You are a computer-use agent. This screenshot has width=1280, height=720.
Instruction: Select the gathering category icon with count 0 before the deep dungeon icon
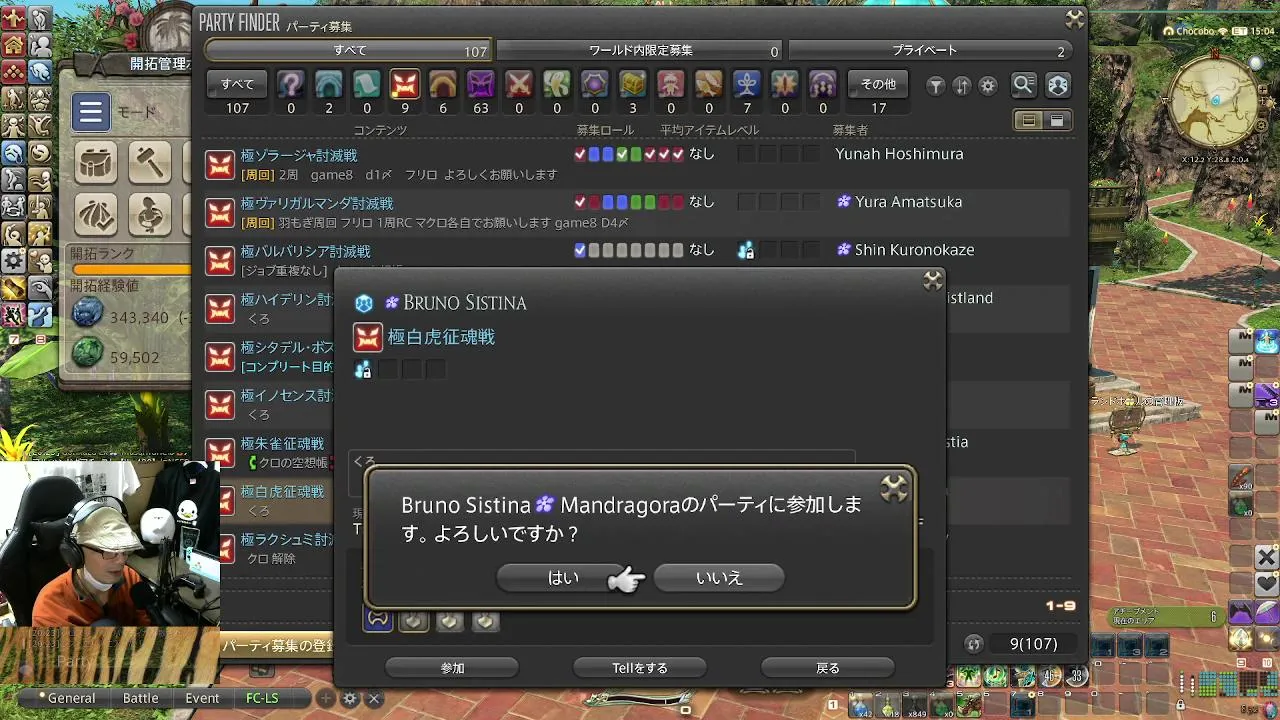click(709, 84)
